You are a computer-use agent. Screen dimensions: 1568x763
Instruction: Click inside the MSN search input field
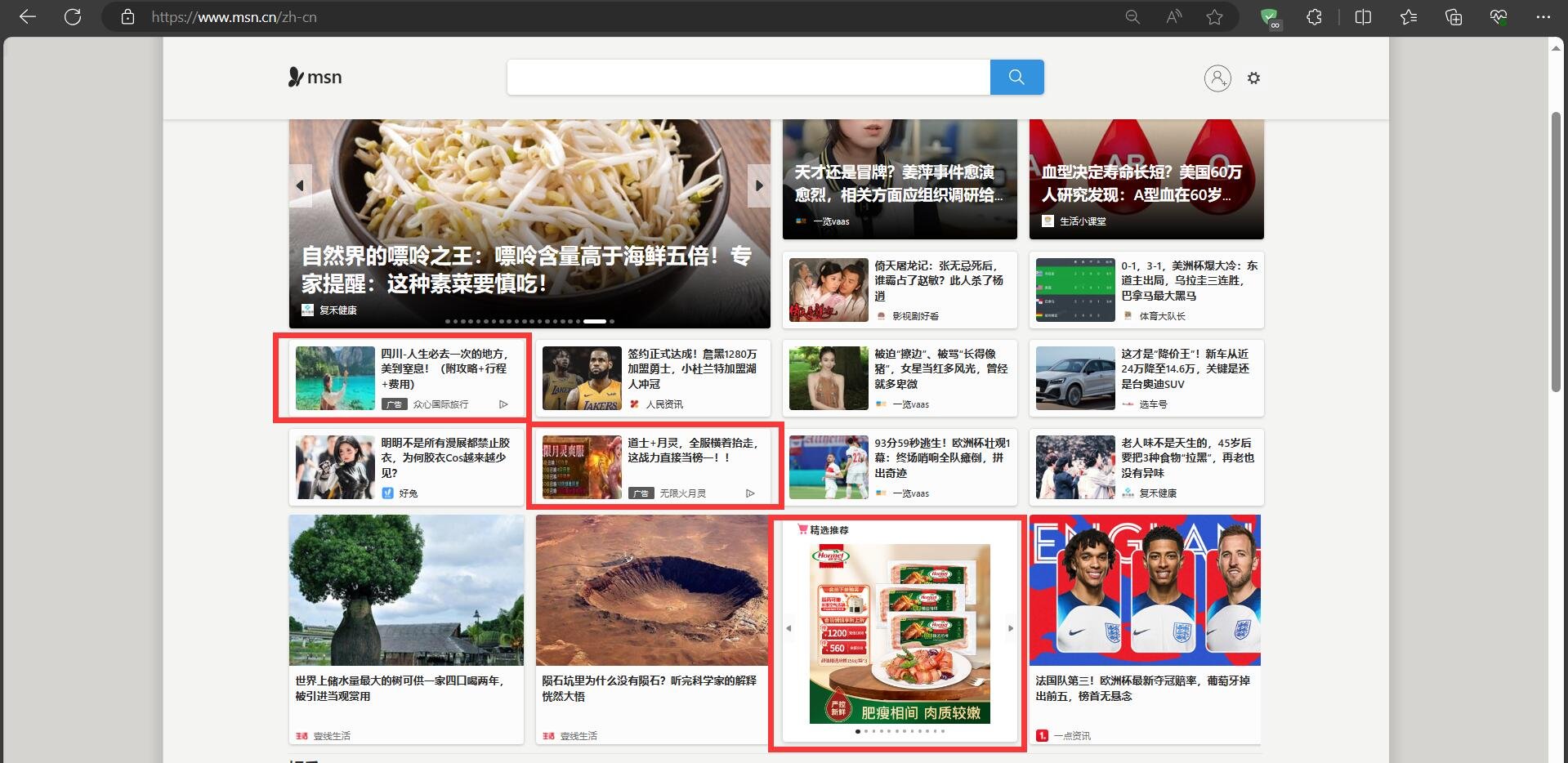coord(748,77)
